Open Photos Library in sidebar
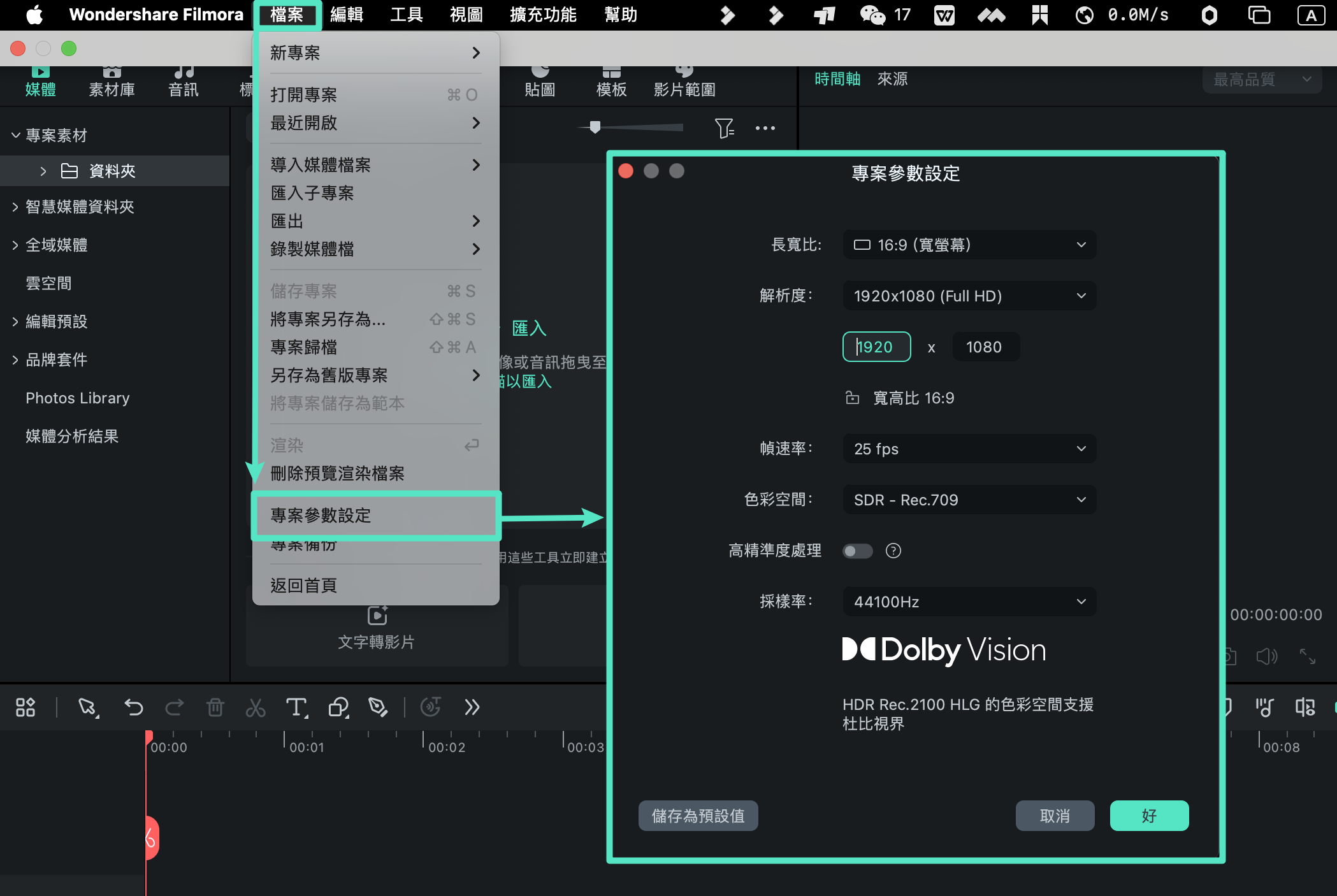The height and width of the screenshot is (896, 1337). click(x=78, y=398)
